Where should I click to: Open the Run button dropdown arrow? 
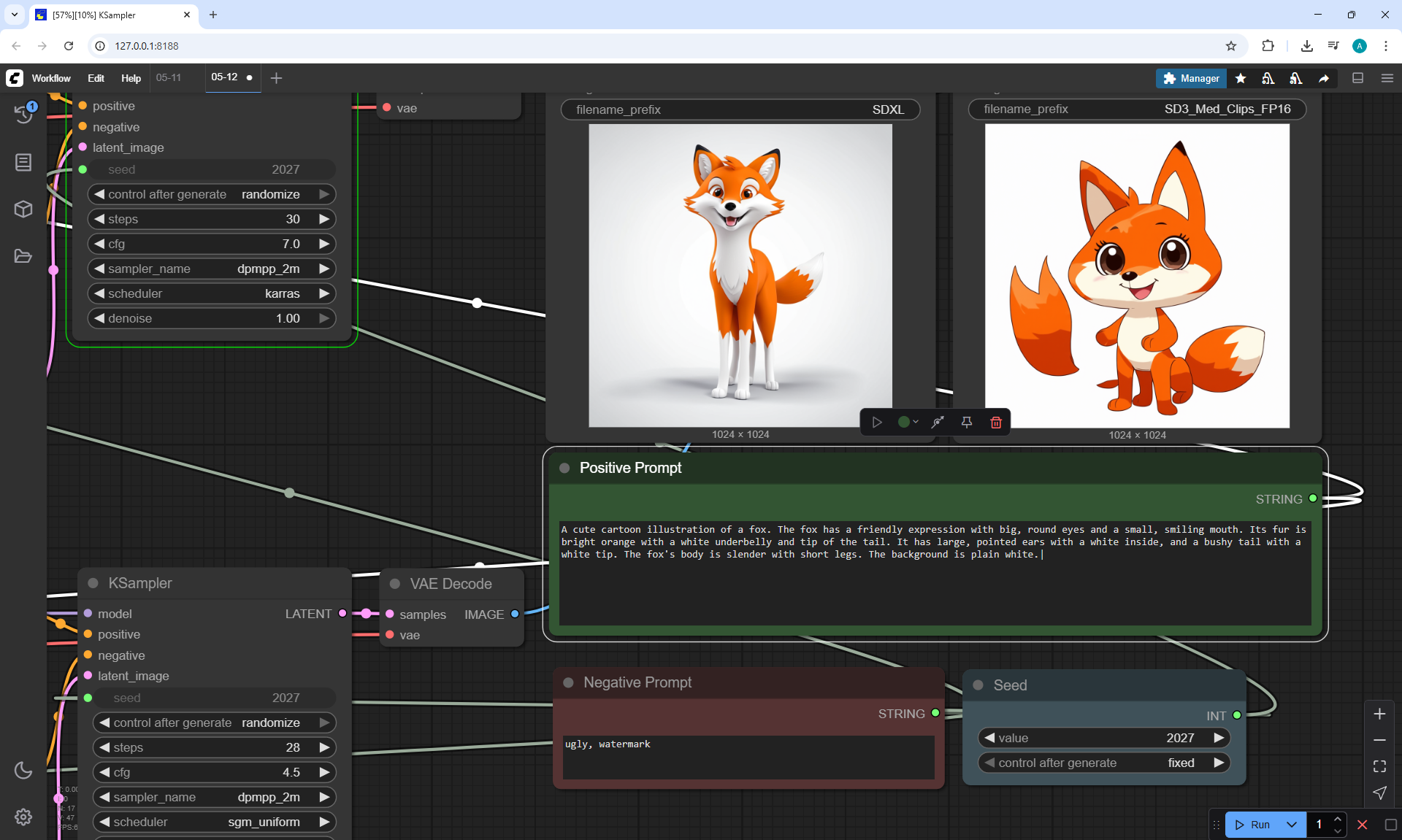point(1292,825)
